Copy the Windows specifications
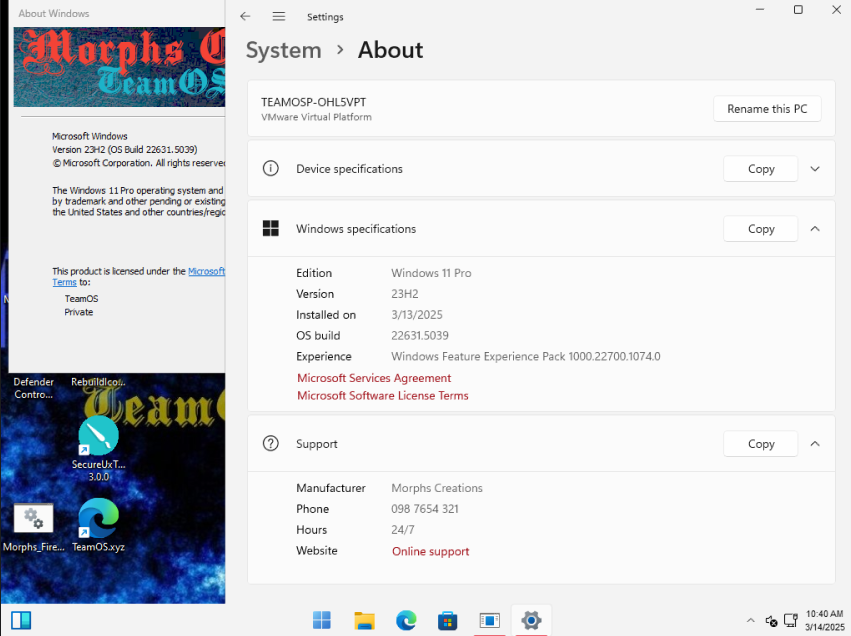Screen dimensions: 851x636 tap(760, 228)
